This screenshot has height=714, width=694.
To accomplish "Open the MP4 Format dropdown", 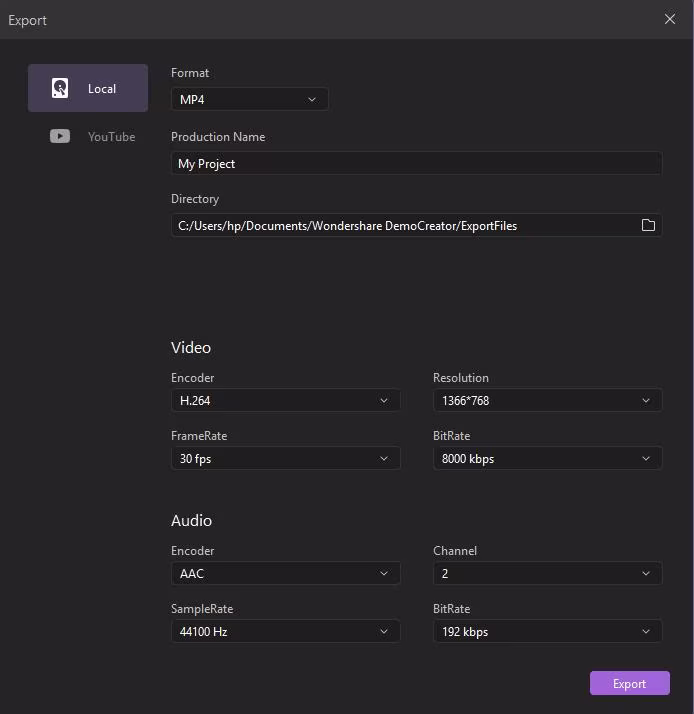I will (249, 99).
